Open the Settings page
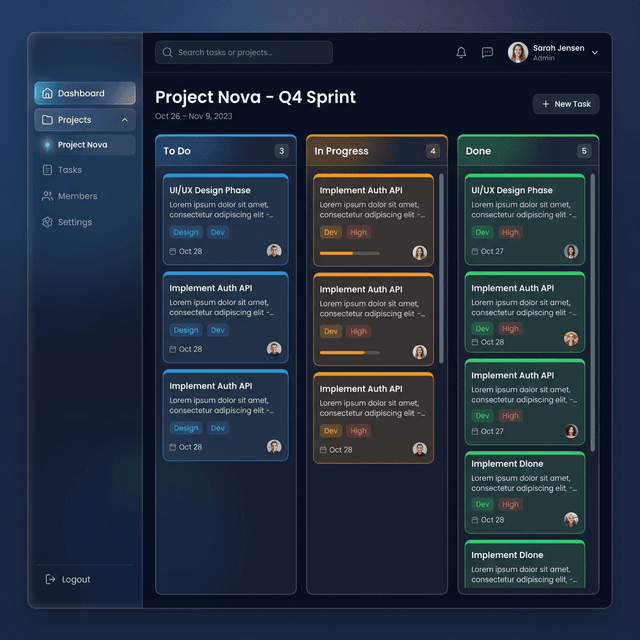This screenshot has width=640, height=640. [85, 222]
